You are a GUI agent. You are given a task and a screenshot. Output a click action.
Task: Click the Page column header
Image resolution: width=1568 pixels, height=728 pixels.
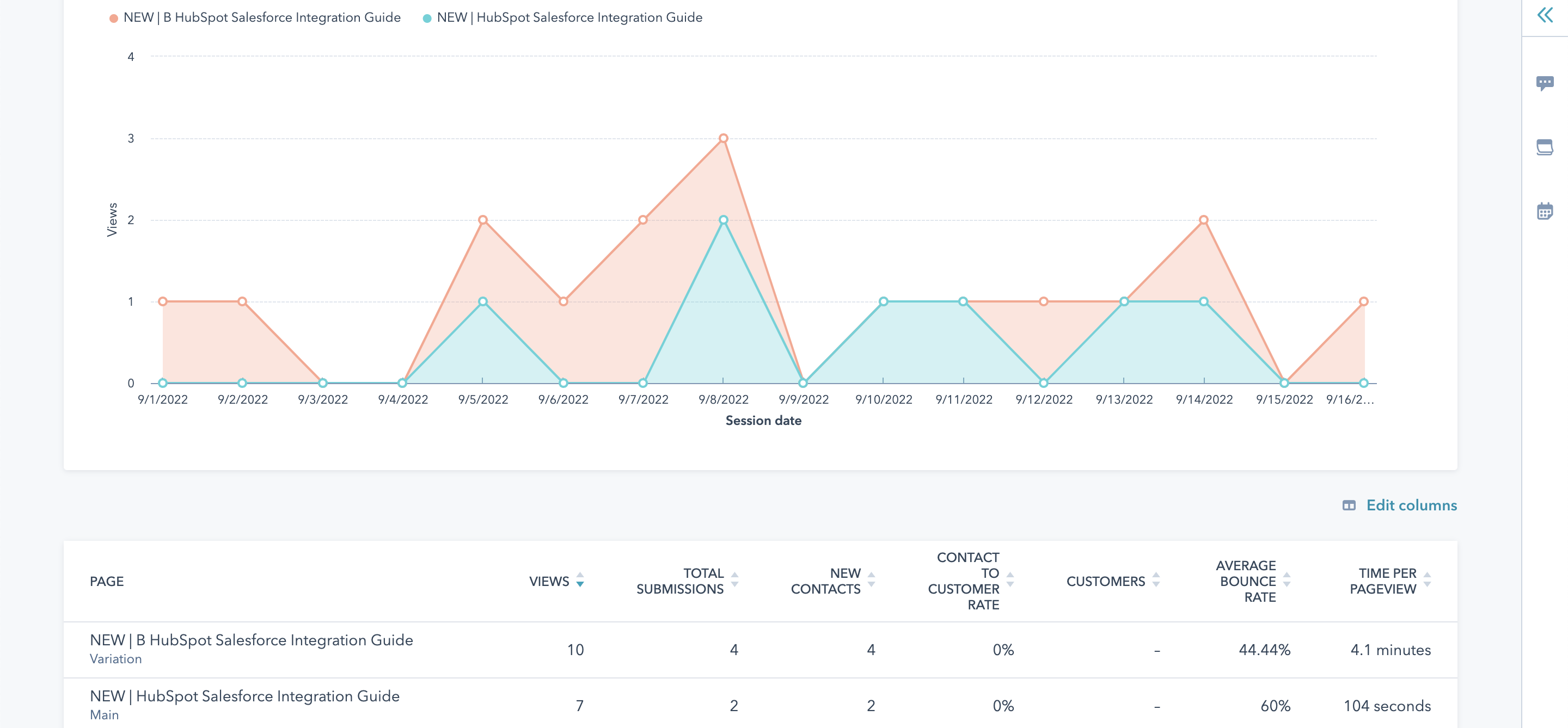click(107, 581)
